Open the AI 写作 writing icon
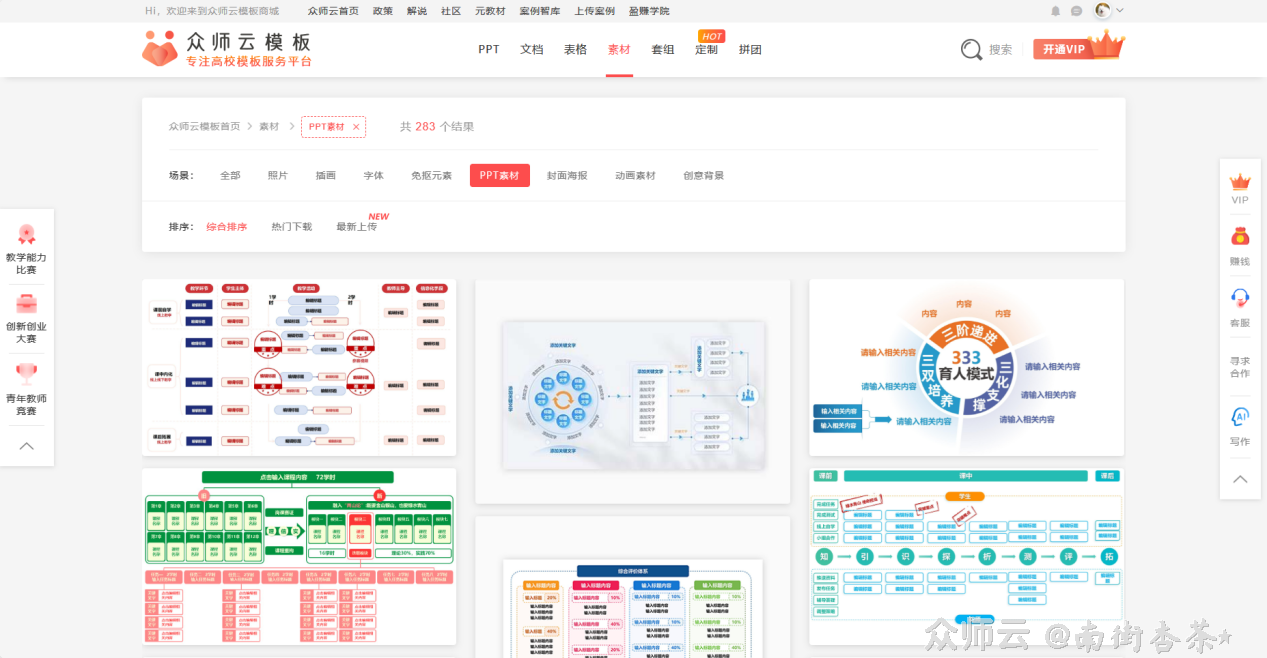1267x658 pixels. click(1240, 417)
